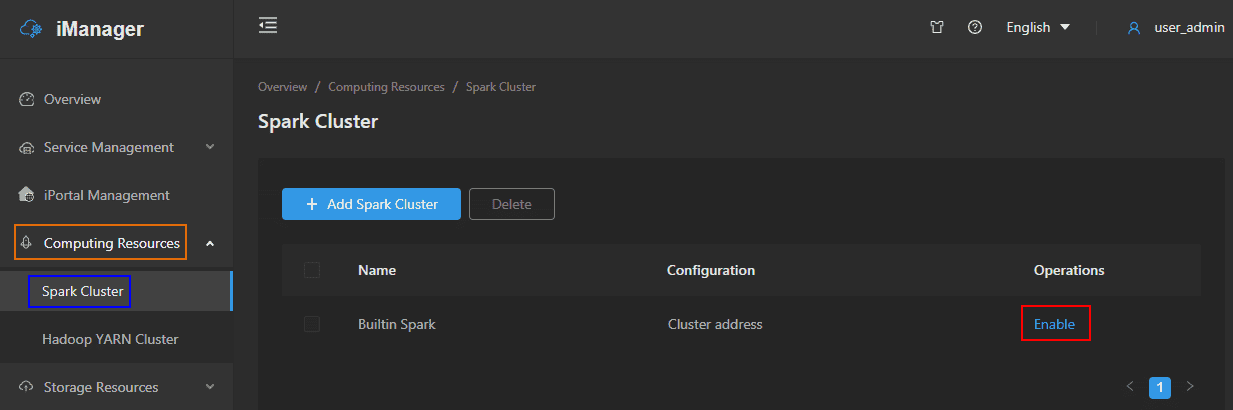Check the Builtin Spark row checkbox
Screen dimensions: 1233x410
click(x=312, y=324)
